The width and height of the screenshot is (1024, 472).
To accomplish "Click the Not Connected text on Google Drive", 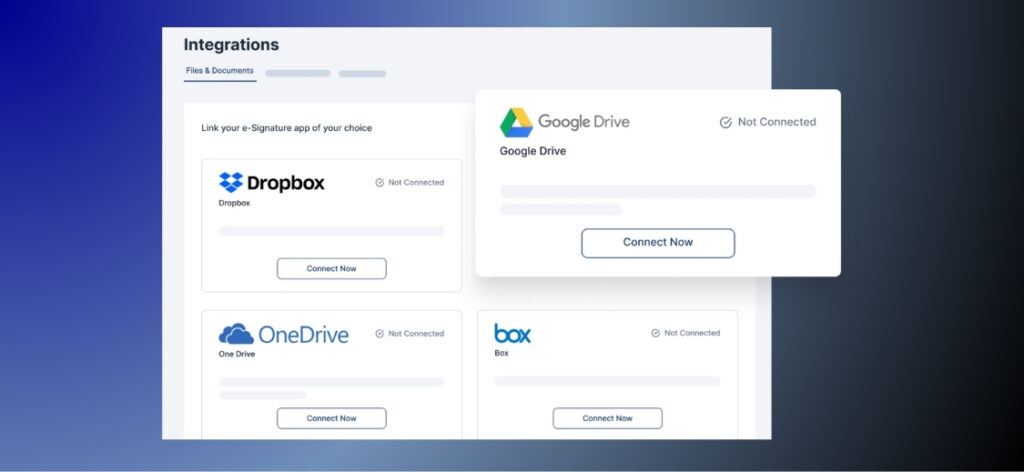I will pyautogui.click(x=776, y=122).
